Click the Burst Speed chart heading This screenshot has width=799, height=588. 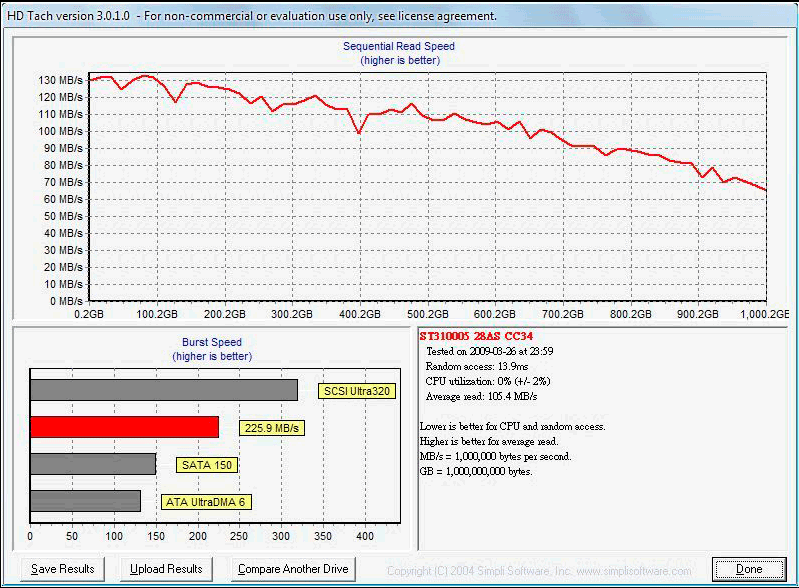tap(209, 342)
